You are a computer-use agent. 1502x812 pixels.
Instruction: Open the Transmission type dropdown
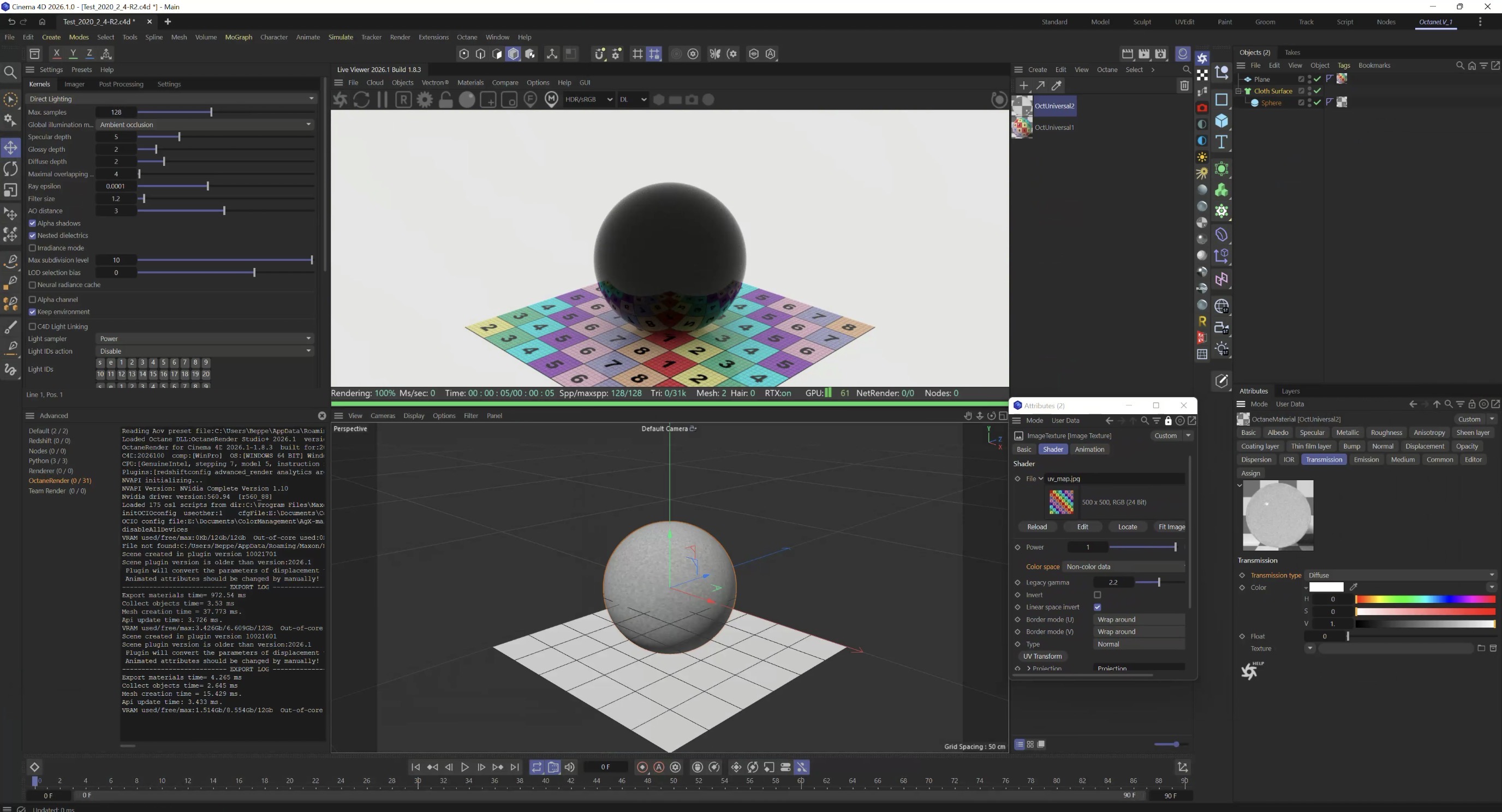[x=1399, y=575]
